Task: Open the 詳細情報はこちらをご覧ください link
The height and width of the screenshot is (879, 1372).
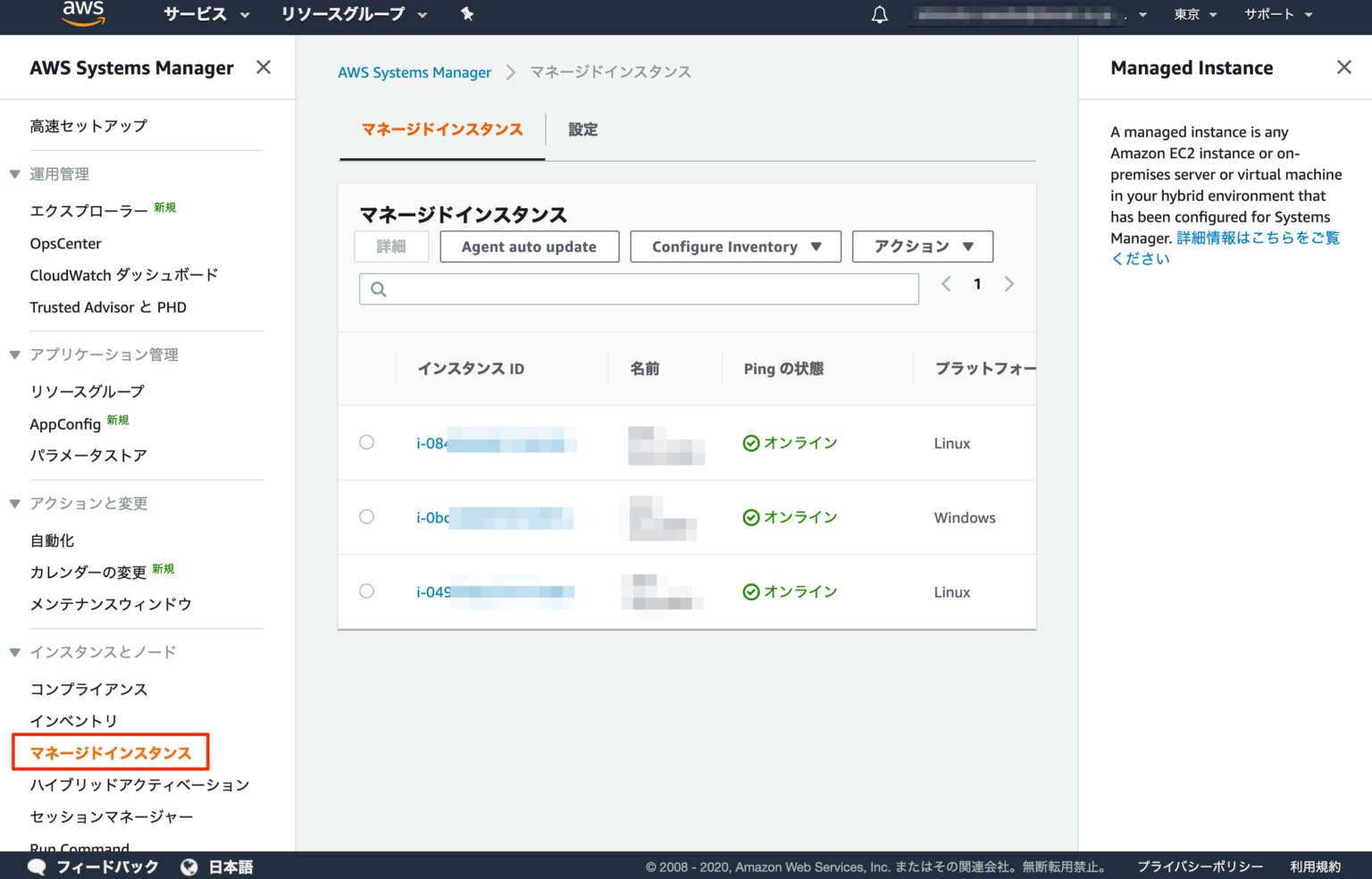Action: point(1226,248)
